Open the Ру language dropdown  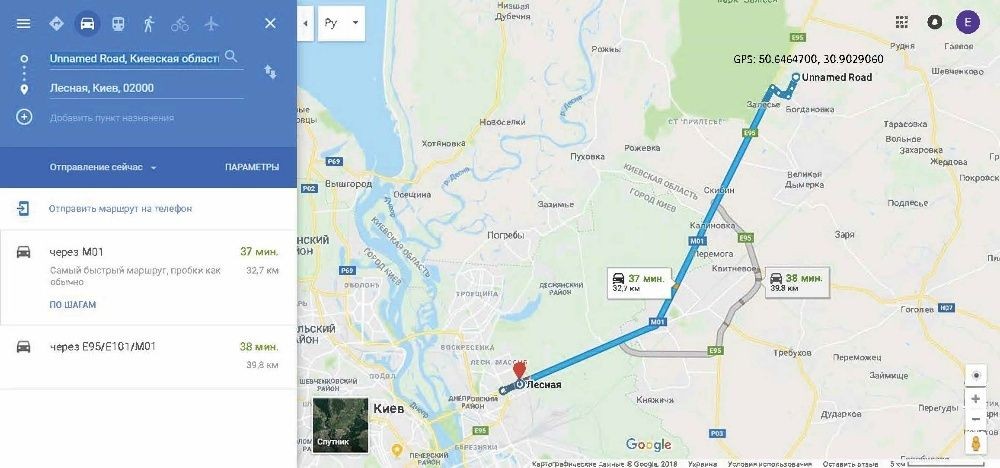click(341, 24)
